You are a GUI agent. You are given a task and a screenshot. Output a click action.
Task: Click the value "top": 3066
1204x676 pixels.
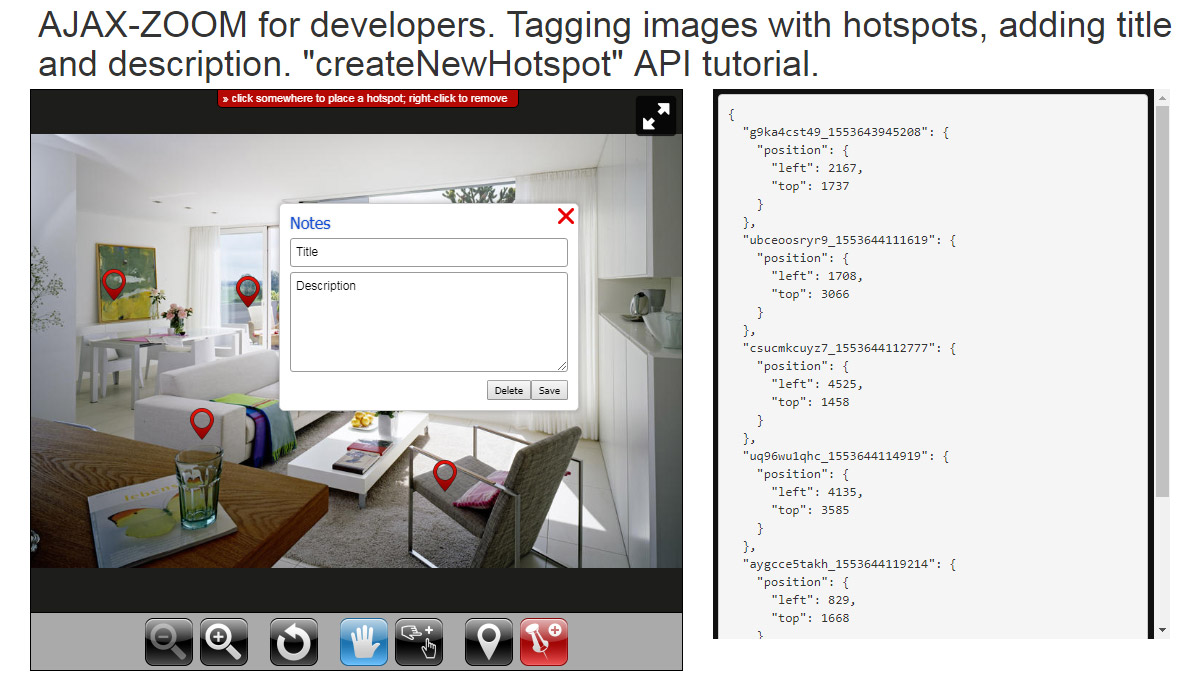pos(810,294)
